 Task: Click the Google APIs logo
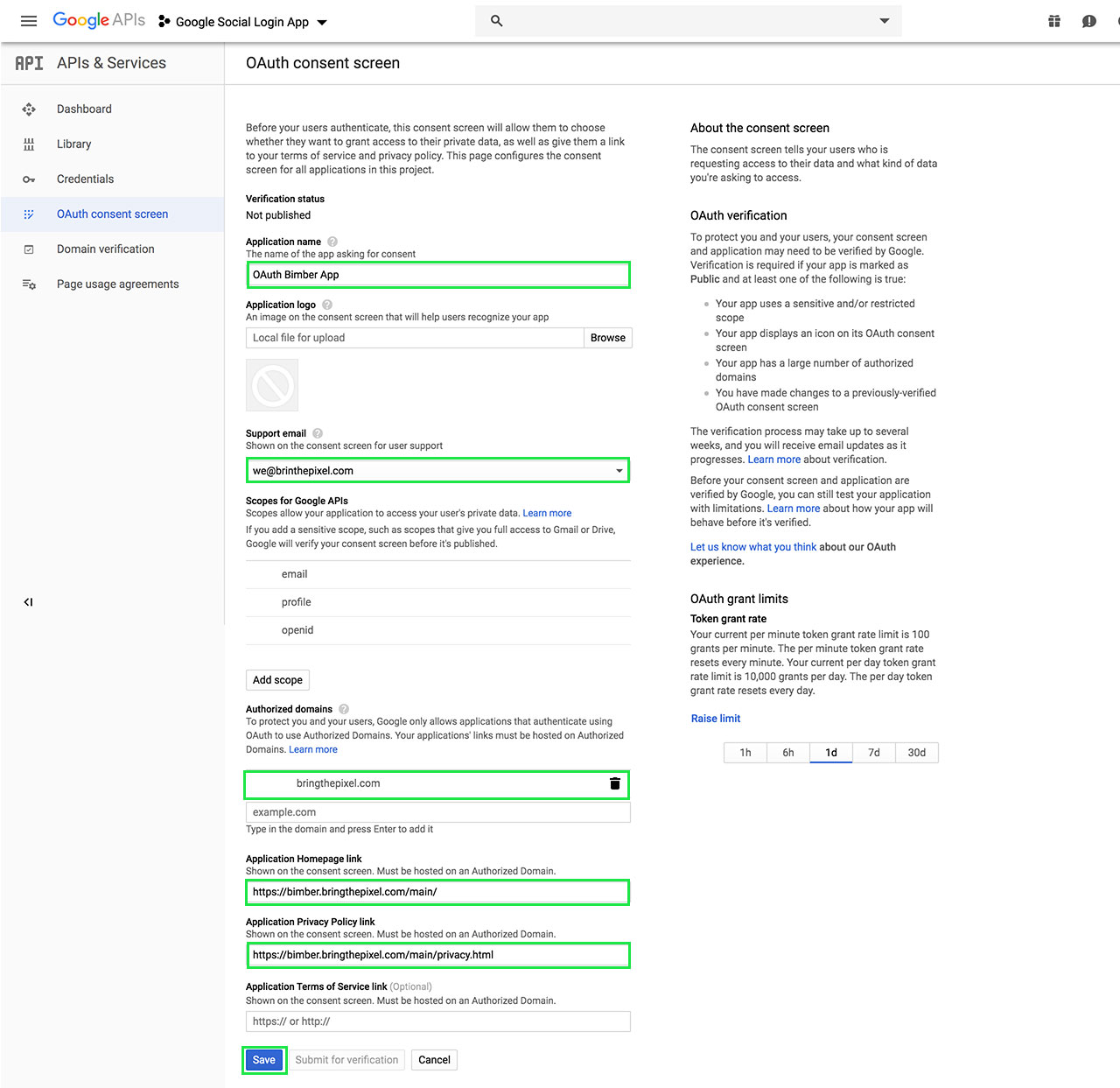pyautogui.click(x=99, y=21)
